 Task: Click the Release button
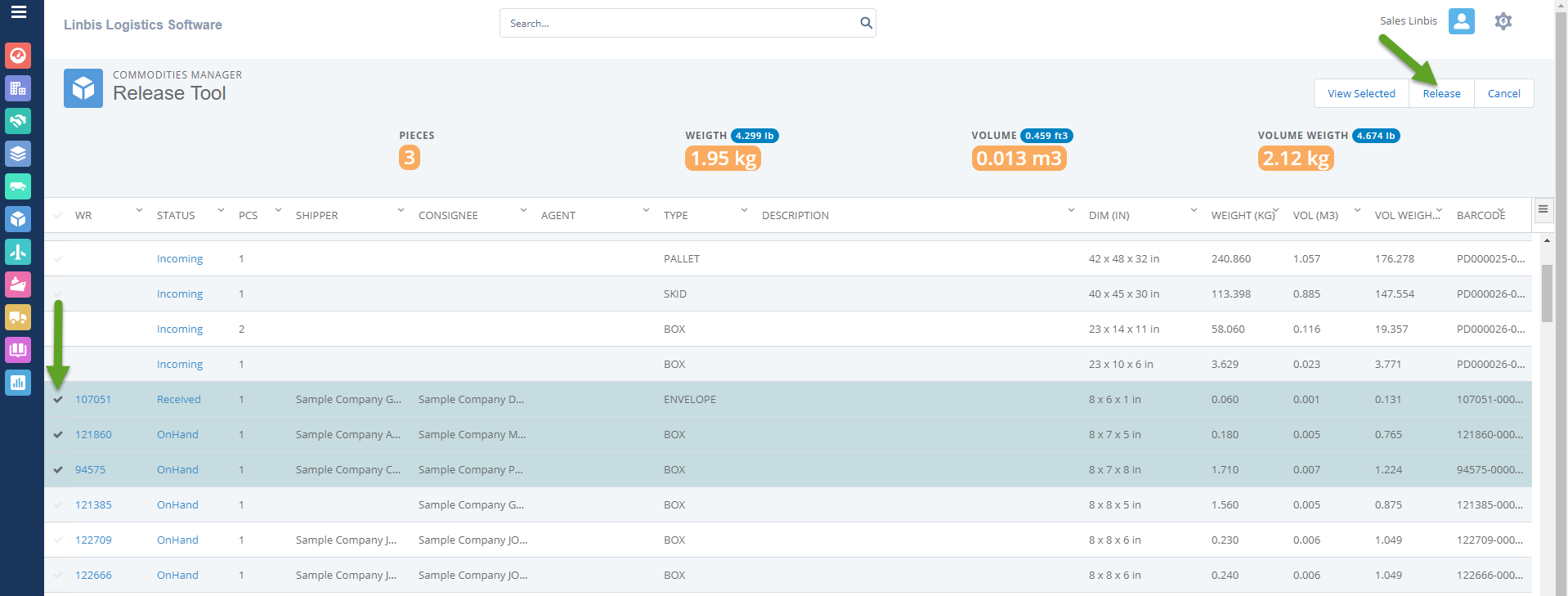coord(1440,93)
